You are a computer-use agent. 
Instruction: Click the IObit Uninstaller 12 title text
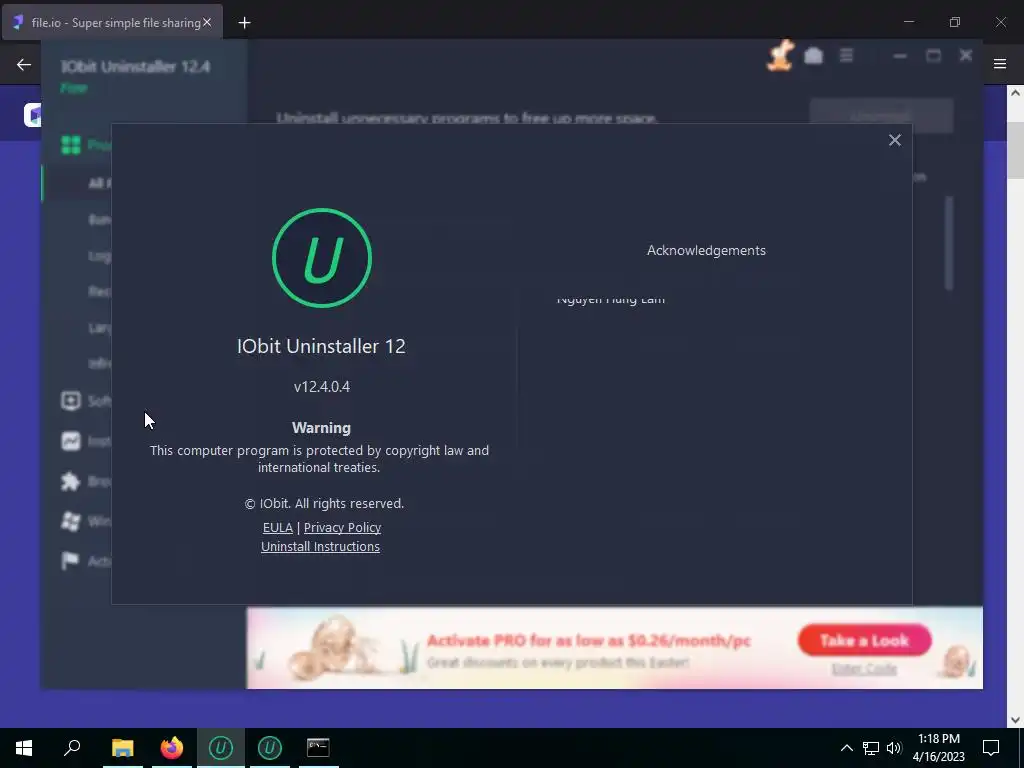tap(321, 346)
